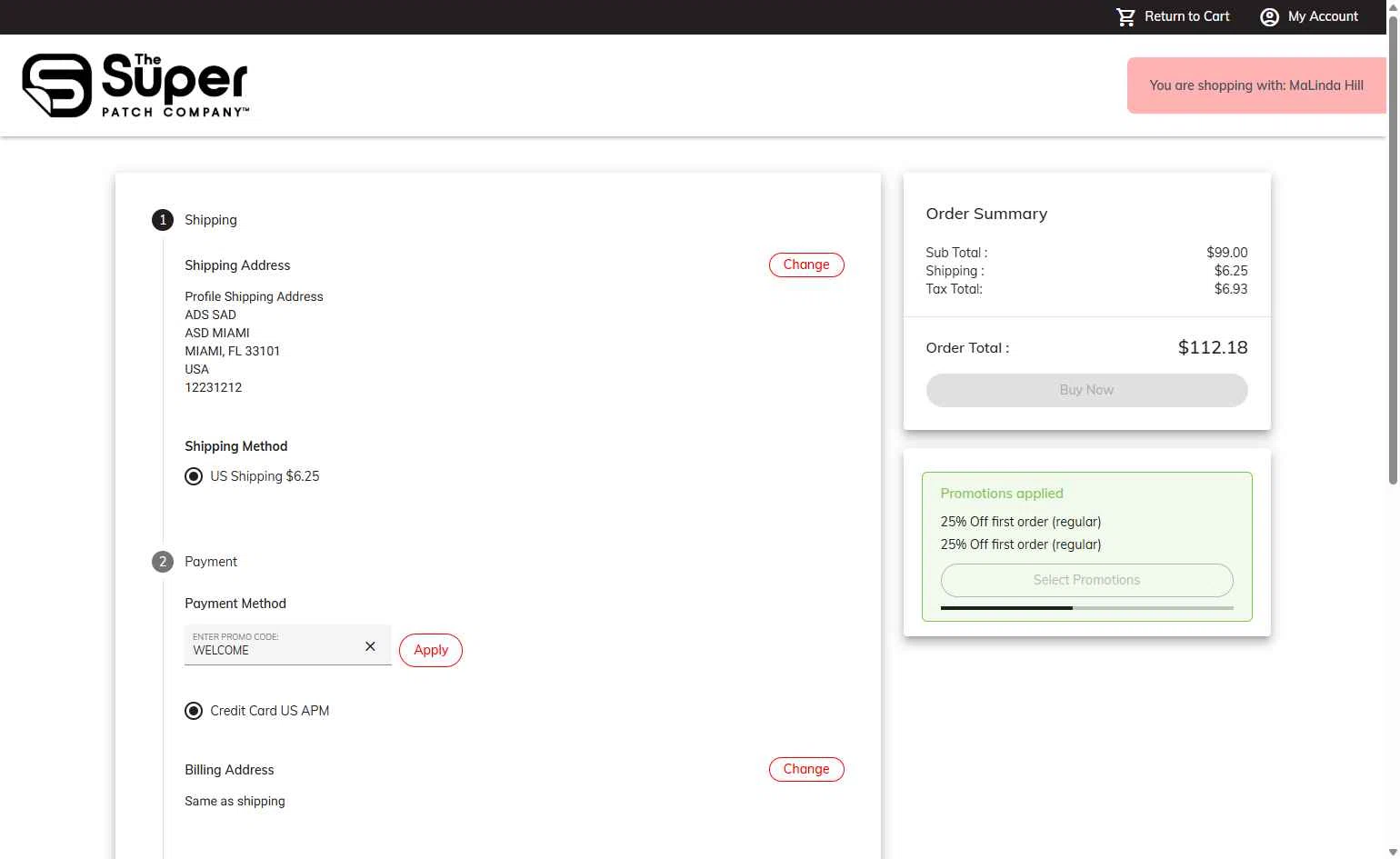Change the shipping address
This screenshot has width=1400, height=859.
pyautogui.click(x=806, y=265)
